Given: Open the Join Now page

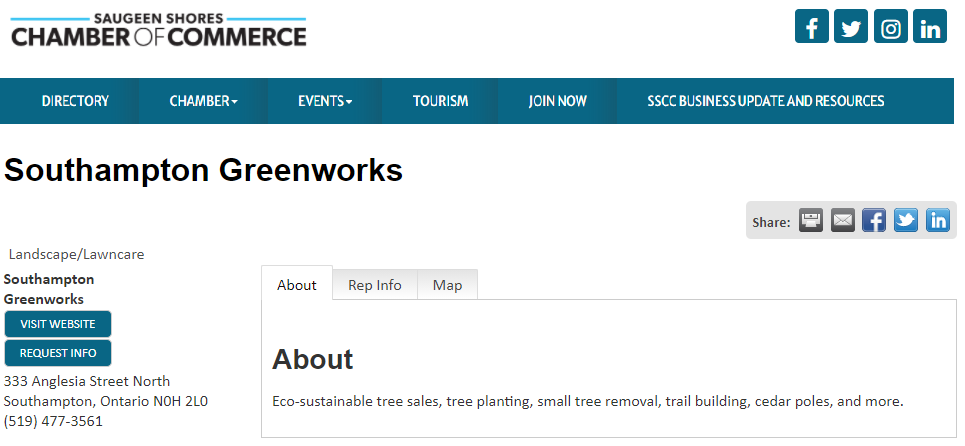Looking at the screenshot, I should [x=557, y=101].
